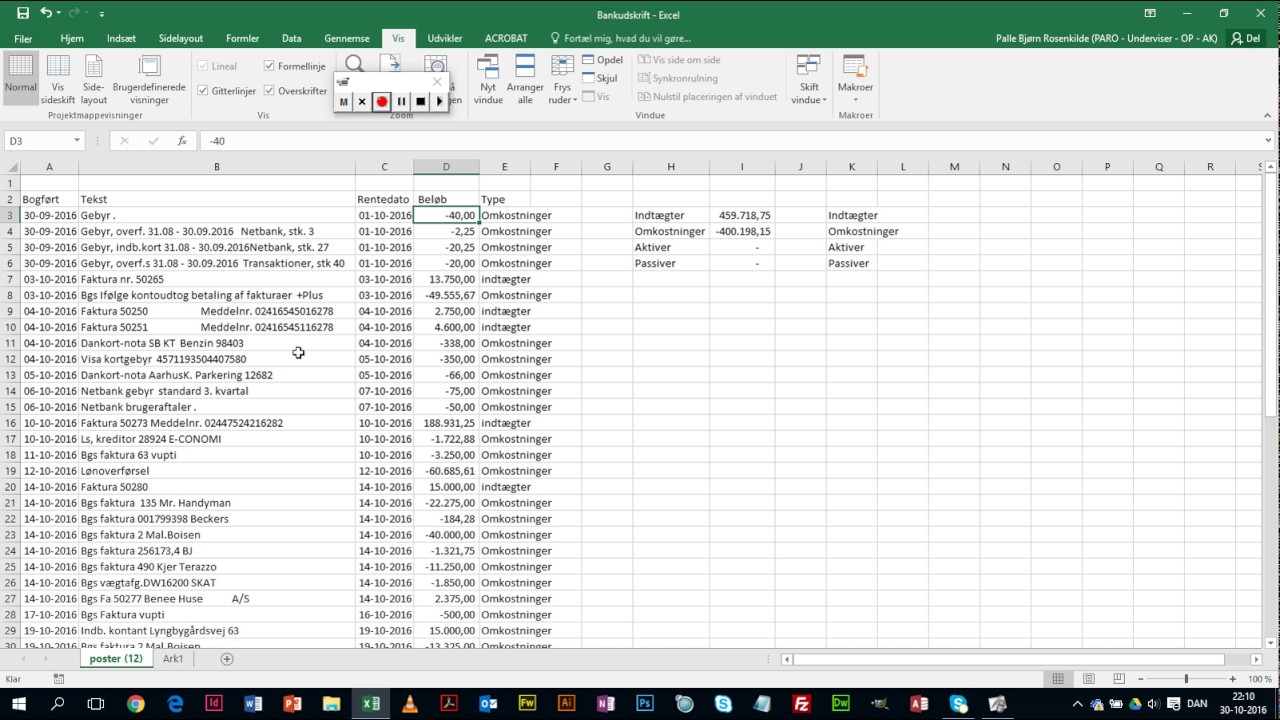The image size is (1280, 720).
Task: Click Normal view icon in status bar
Action: click(x=1058, y=679)
